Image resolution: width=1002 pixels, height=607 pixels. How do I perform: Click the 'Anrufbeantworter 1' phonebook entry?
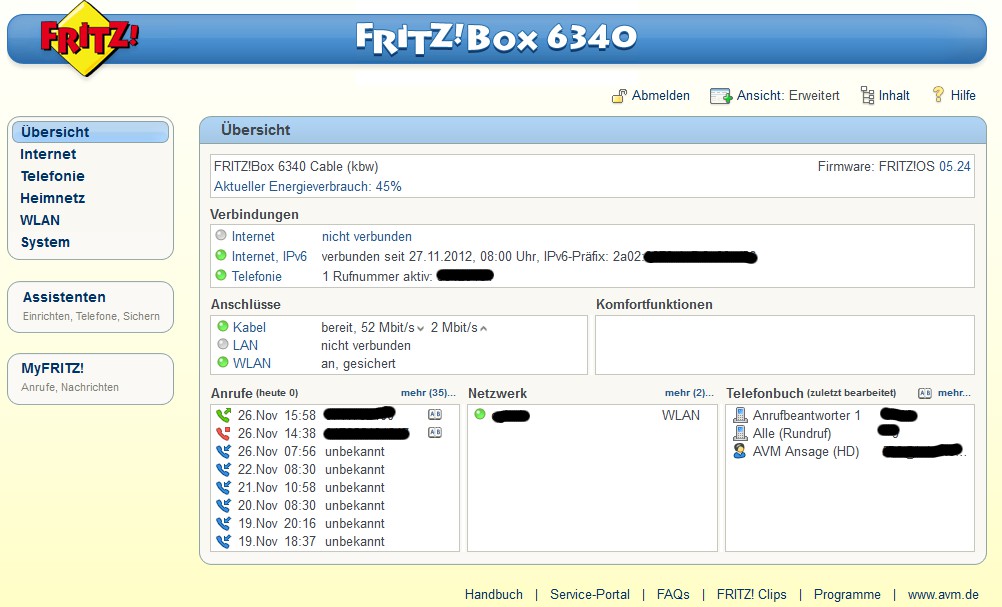point(806,415)
